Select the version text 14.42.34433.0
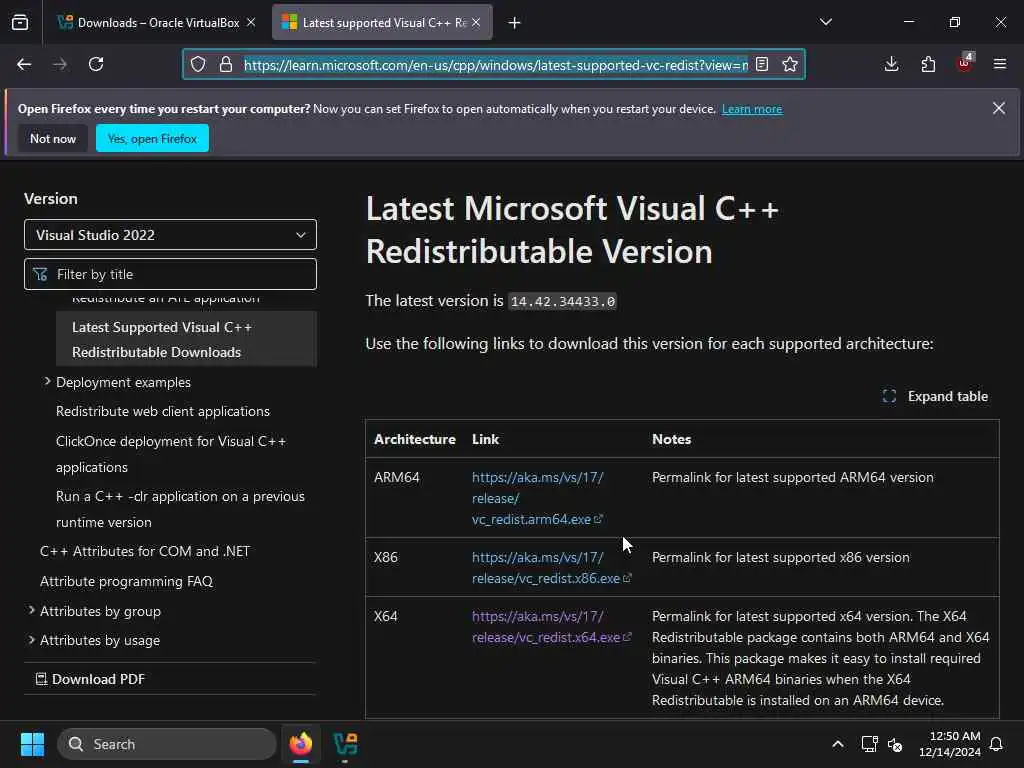The height and width of the screenshot is (768, 1024). coord(562,301)
